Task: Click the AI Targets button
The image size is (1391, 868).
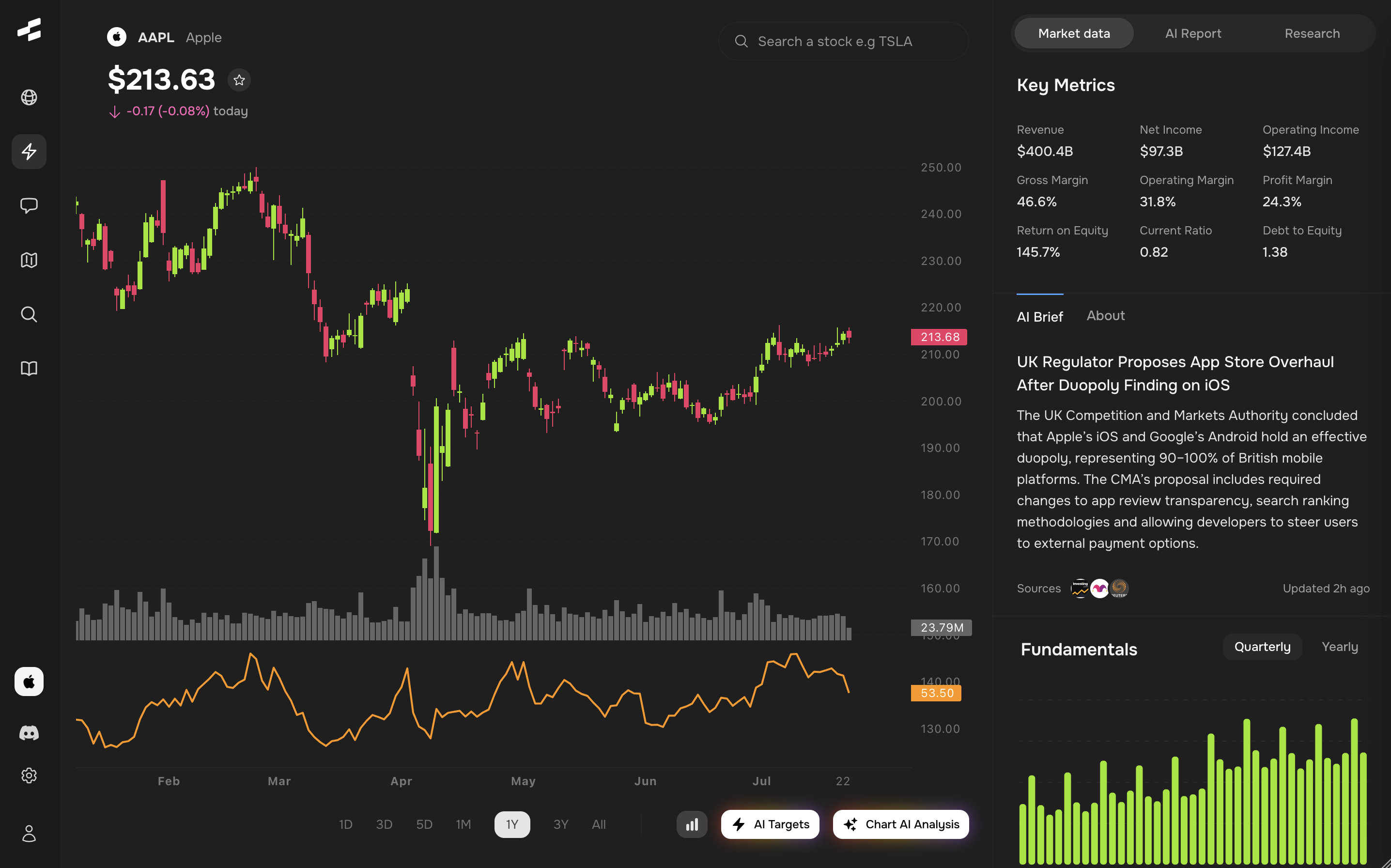Action: [770, 824]
